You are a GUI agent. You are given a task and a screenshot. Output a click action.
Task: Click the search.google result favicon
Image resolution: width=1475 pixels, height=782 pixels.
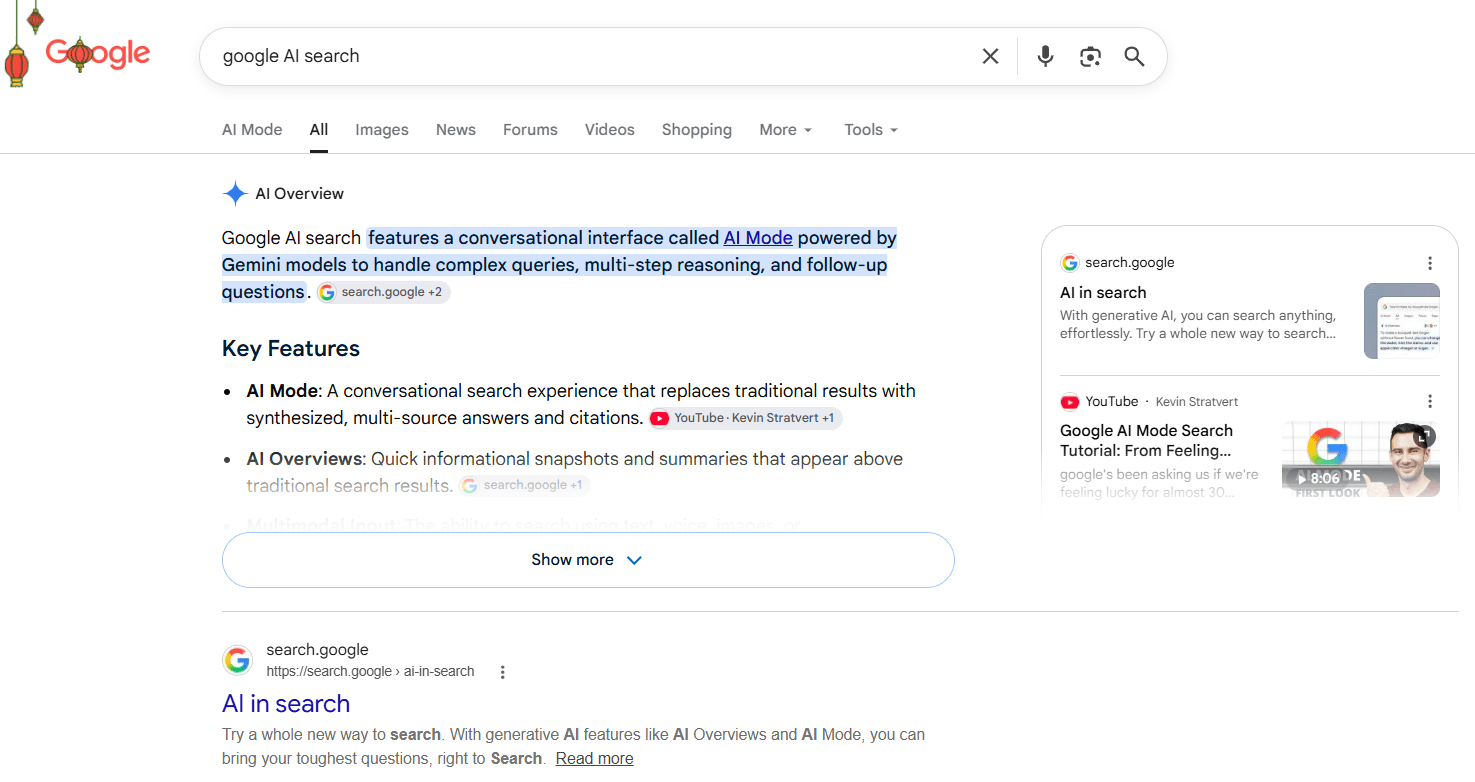pyautogui.click(x=237, y=660)
